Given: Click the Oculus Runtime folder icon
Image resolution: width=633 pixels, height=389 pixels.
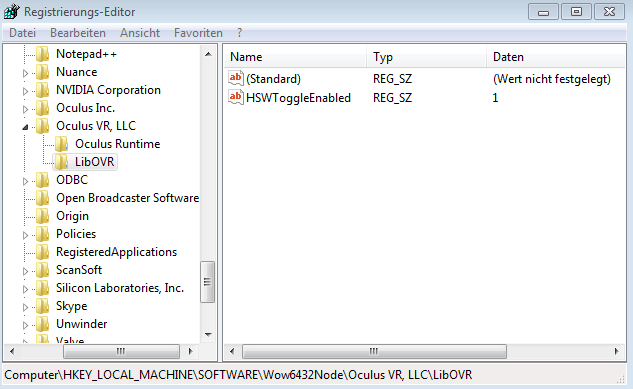Looking at the screenshot, I should (x=62, y=144).
